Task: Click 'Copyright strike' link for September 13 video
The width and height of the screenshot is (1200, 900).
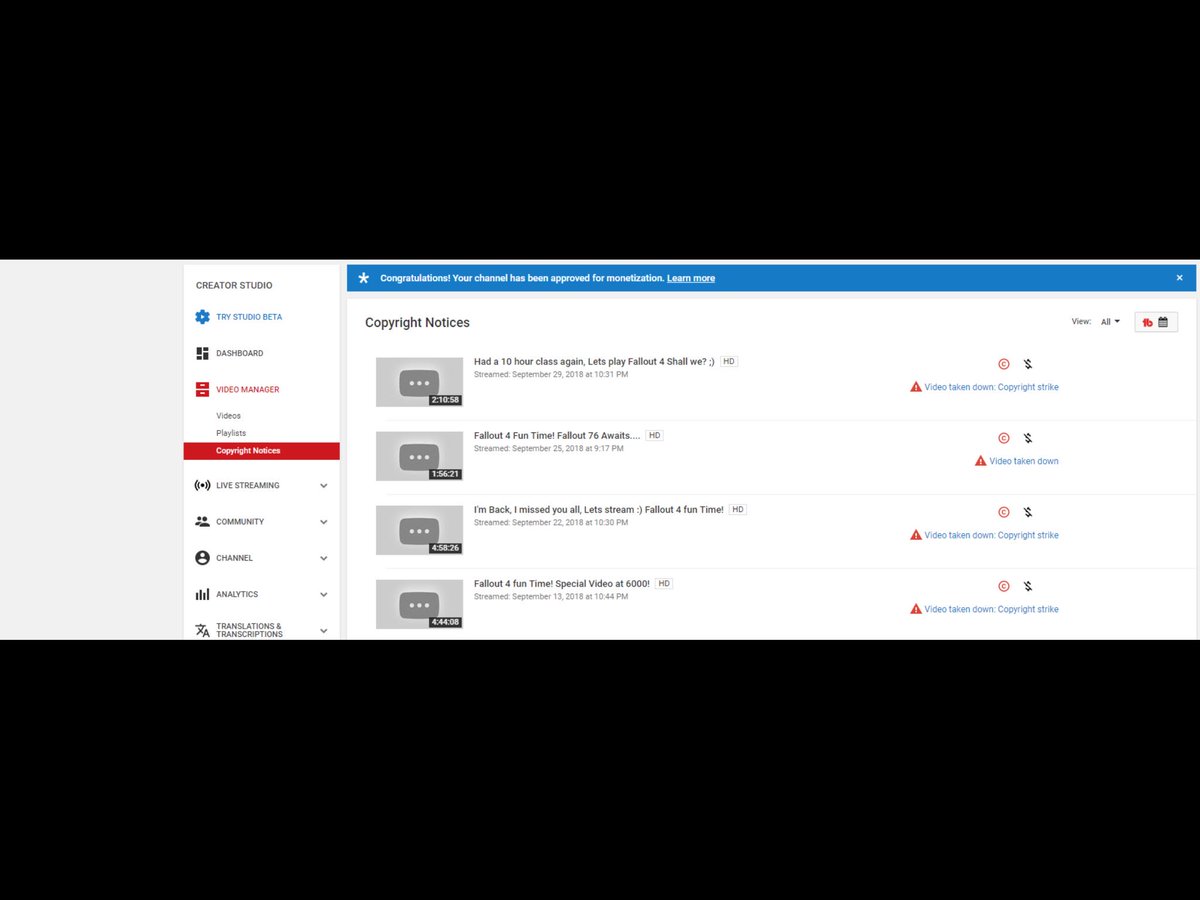Action: (1028, 609)
